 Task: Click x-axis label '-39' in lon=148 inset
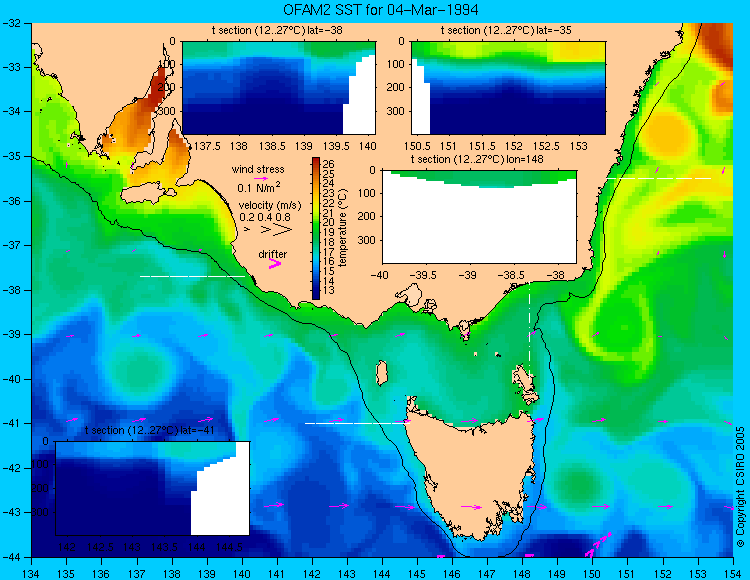tap(467, 275)
